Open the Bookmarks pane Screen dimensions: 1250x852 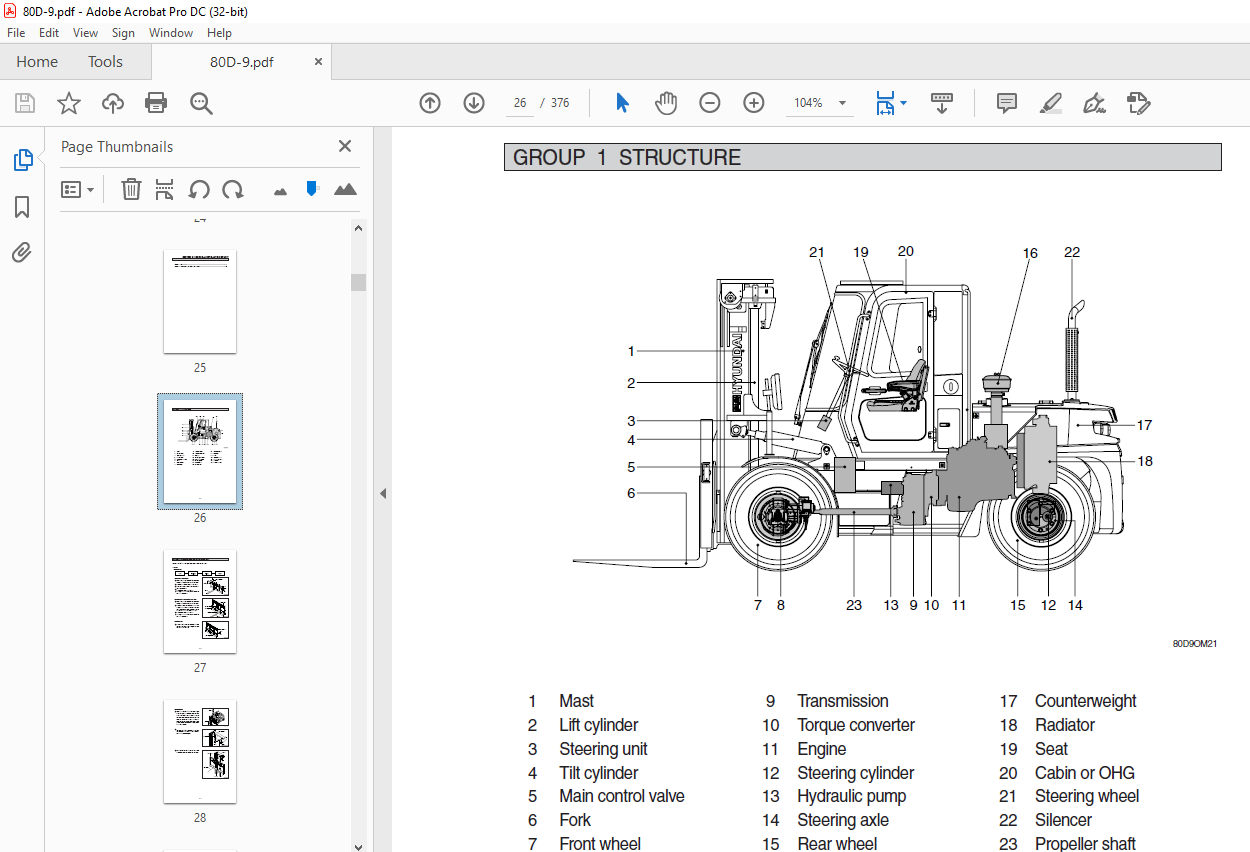(22, 207)
